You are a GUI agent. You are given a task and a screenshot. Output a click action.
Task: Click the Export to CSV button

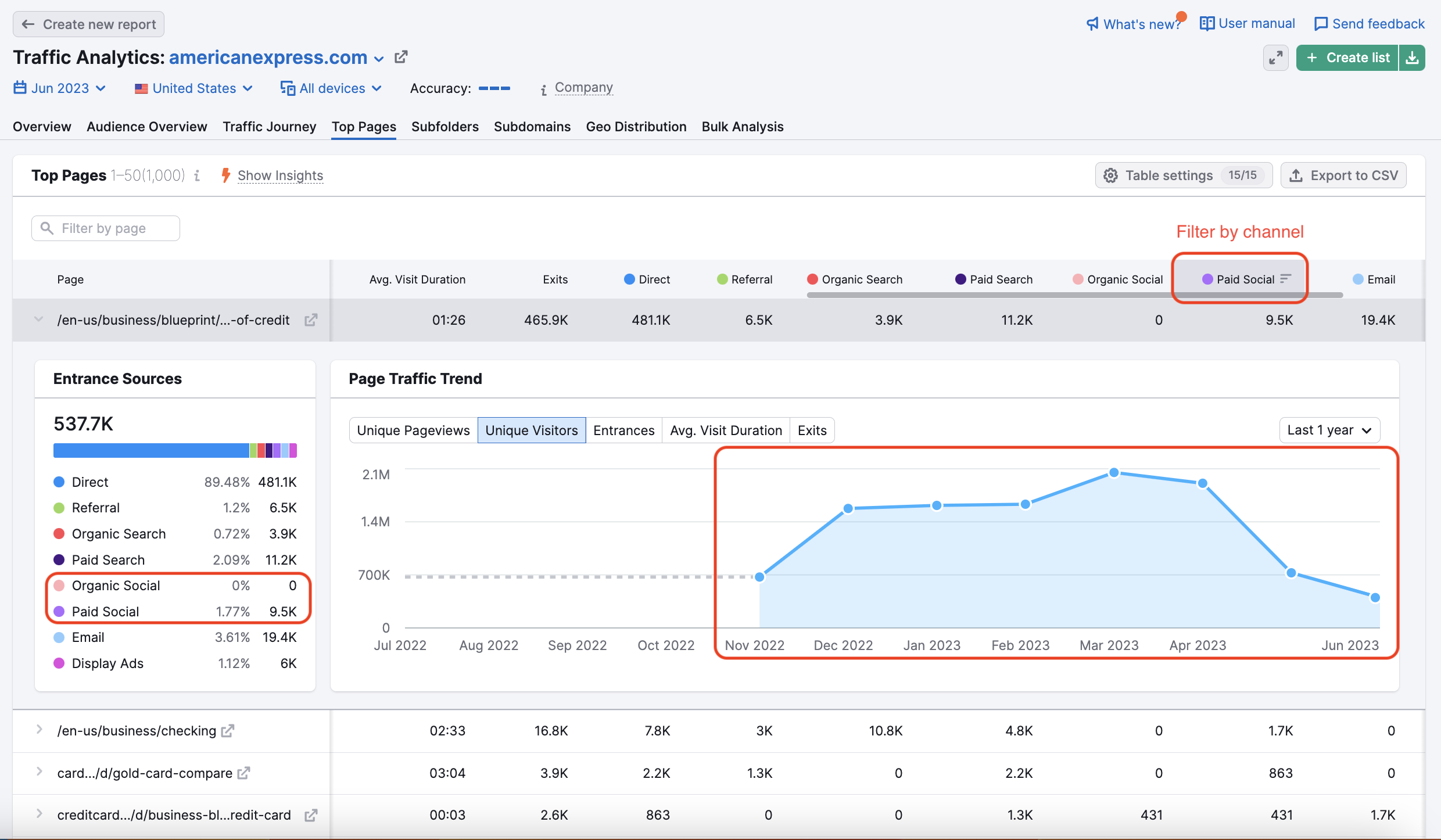tap(1343, 175)
